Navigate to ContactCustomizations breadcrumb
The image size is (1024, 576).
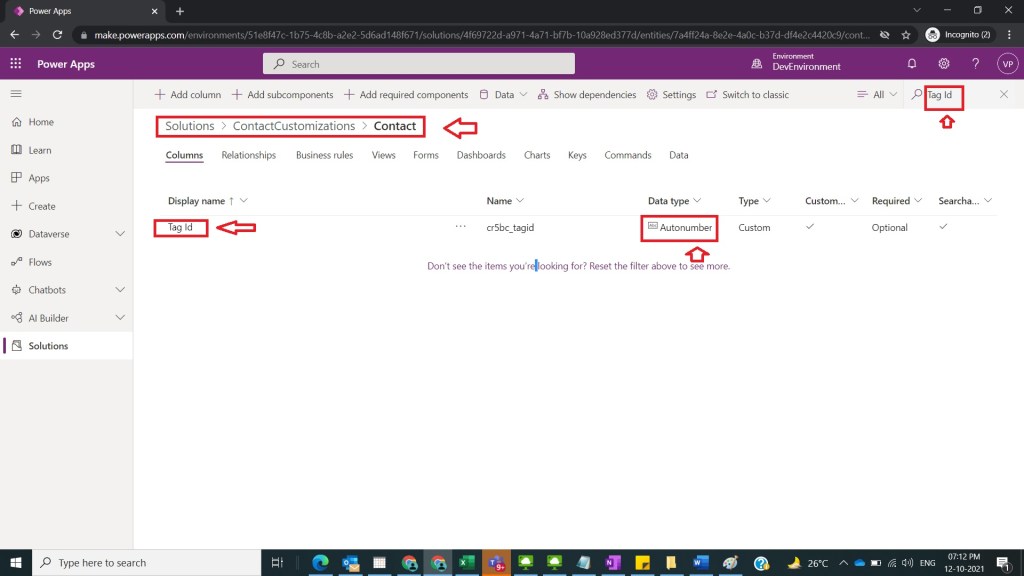293,126
